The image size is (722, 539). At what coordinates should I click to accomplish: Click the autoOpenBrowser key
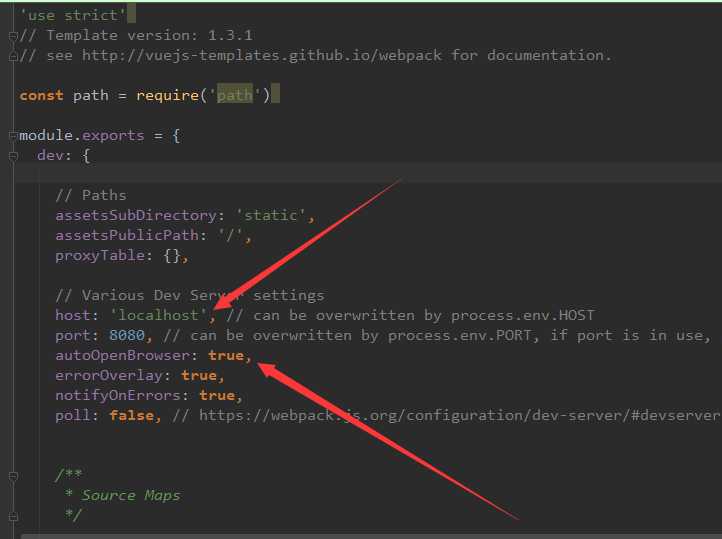[x=122, y=355]
